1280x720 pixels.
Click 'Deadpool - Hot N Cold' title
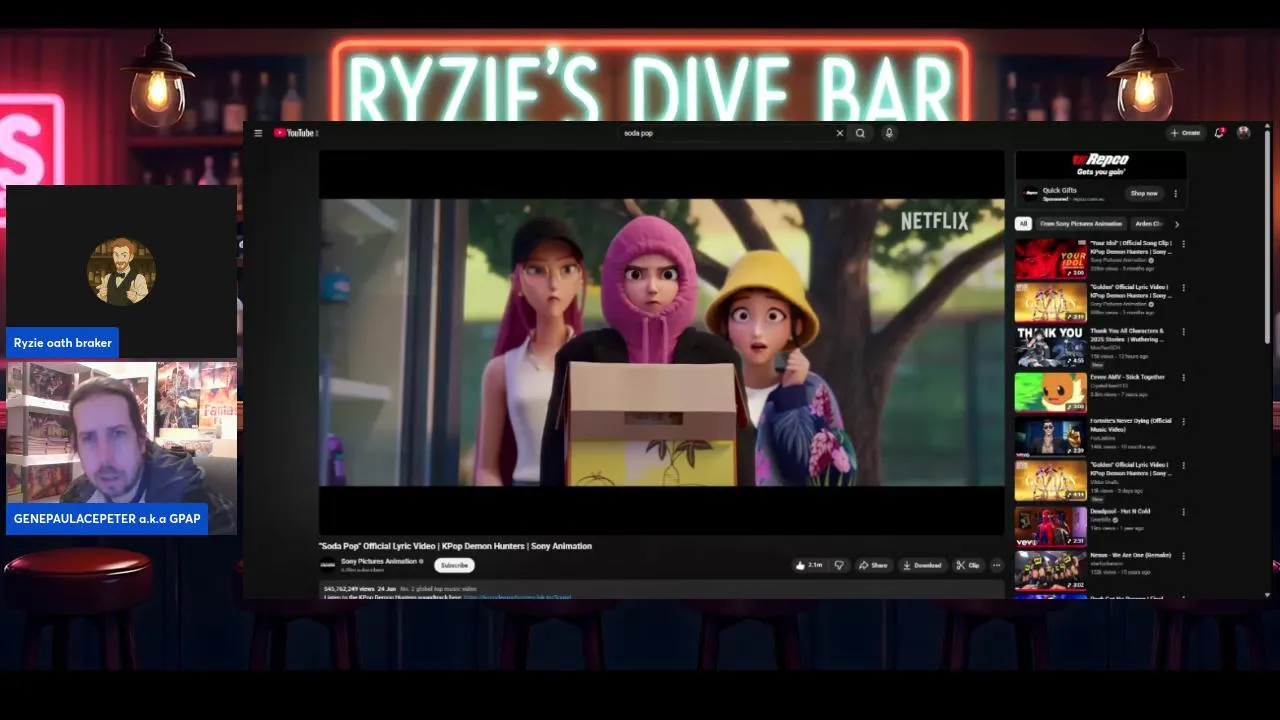(x=1120, y=511)
